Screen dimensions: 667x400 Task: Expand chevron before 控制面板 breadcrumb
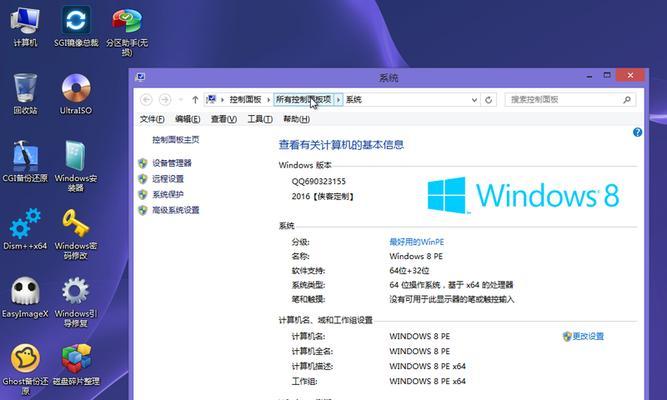point(222,100)
